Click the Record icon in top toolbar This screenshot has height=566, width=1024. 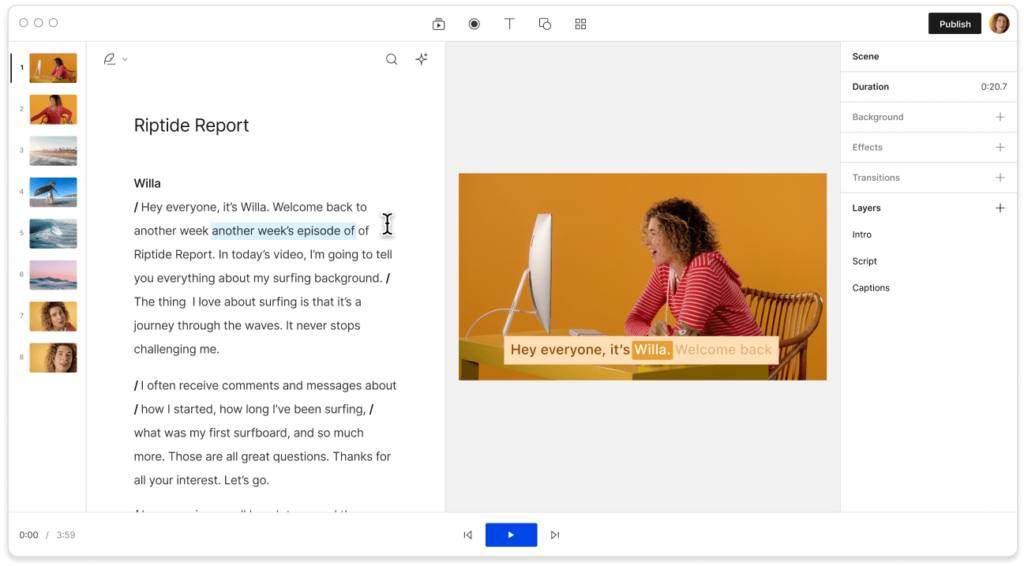pyautogui.click(x=474, y=24)
